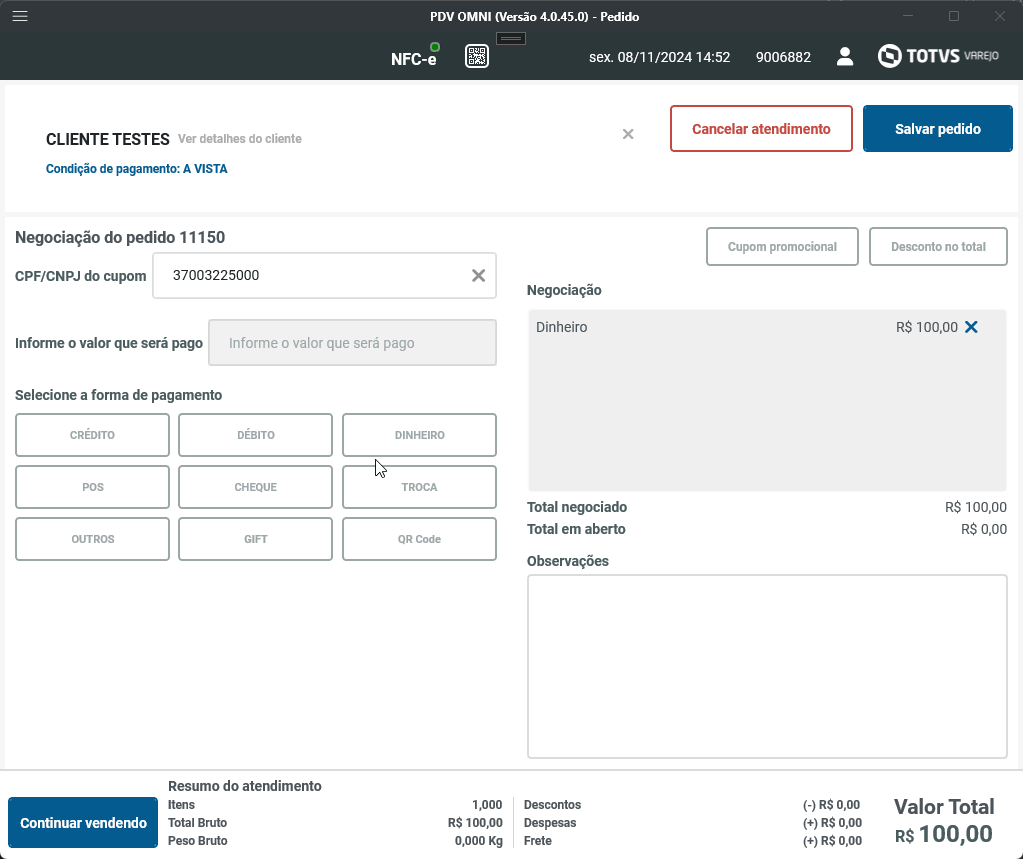1023x859 pixels.
Task: Click the operator number 9006882
Action: click(784, 57)
